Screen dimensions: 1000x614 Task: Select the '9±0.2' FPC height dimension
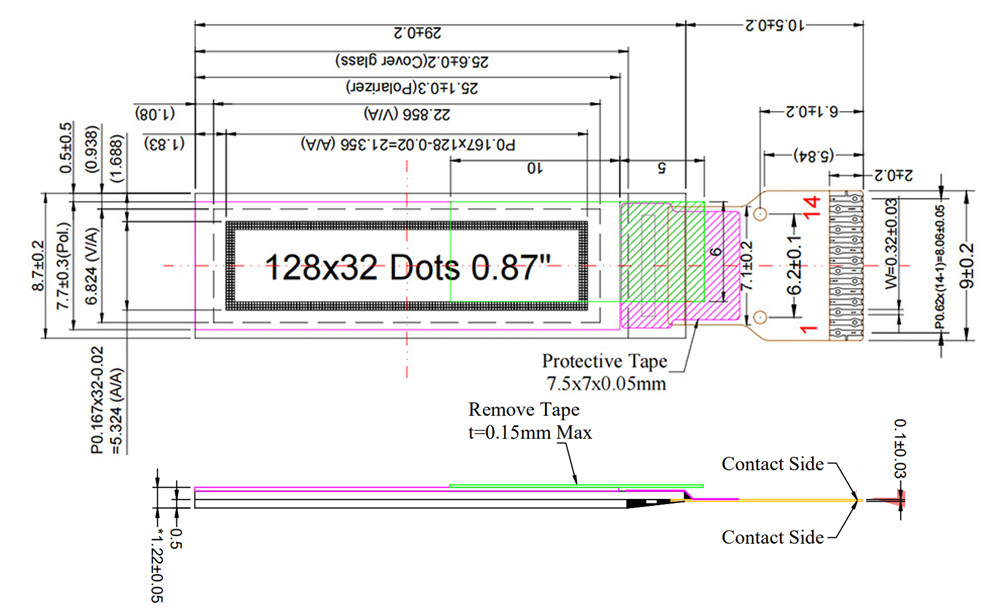coord(967,266)
